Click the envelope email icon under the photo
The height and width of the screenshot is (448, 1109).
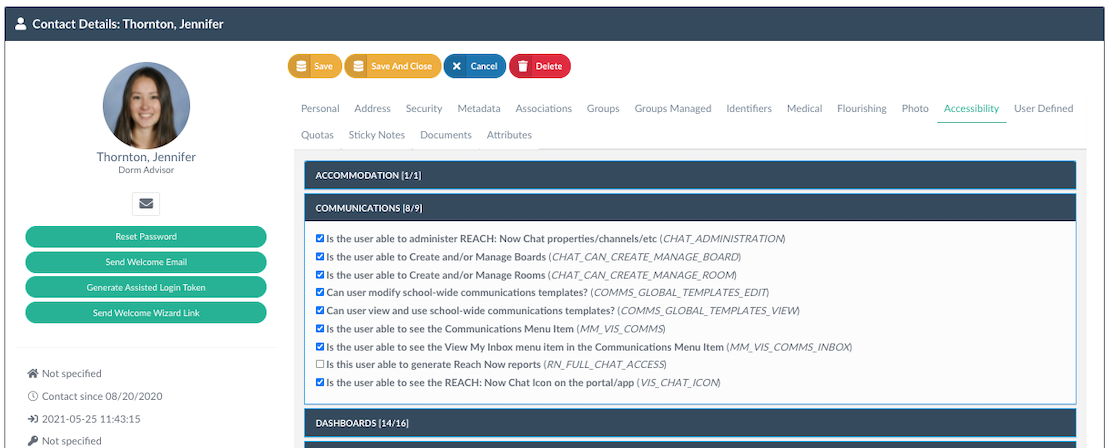[x=146, y=204]
